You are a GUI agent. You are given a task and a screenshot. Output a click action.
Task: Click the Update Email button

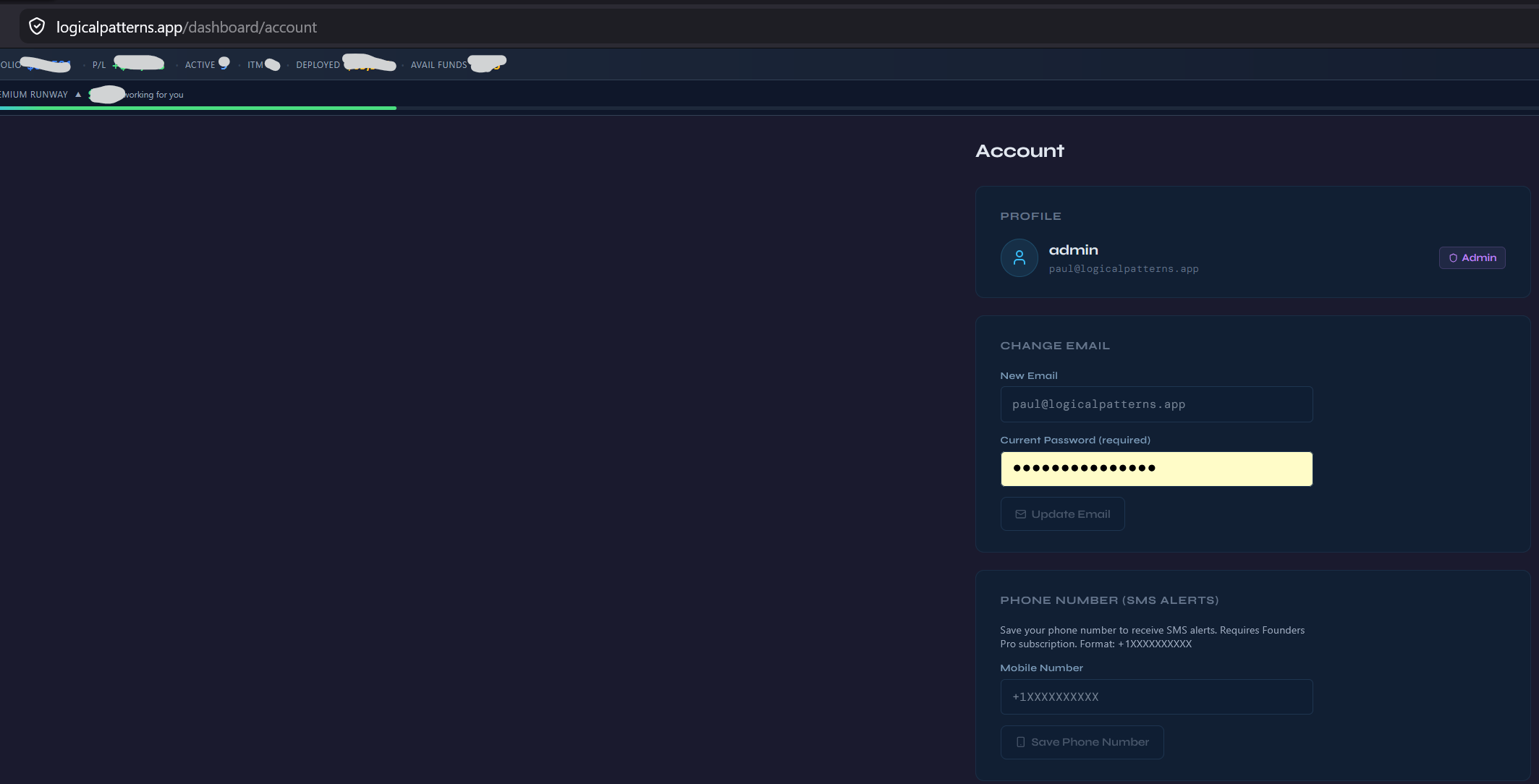coord(1062,514)
